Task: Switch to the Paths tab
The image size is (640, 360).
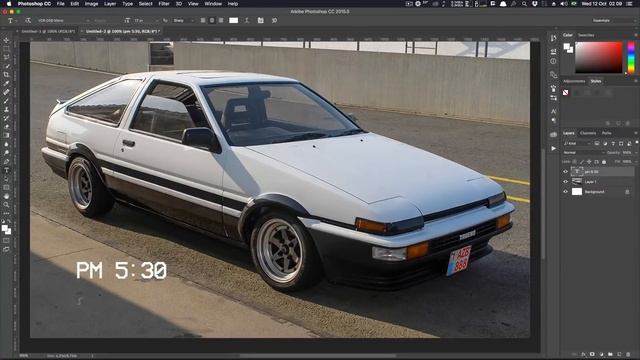Action: coord(607,133)
